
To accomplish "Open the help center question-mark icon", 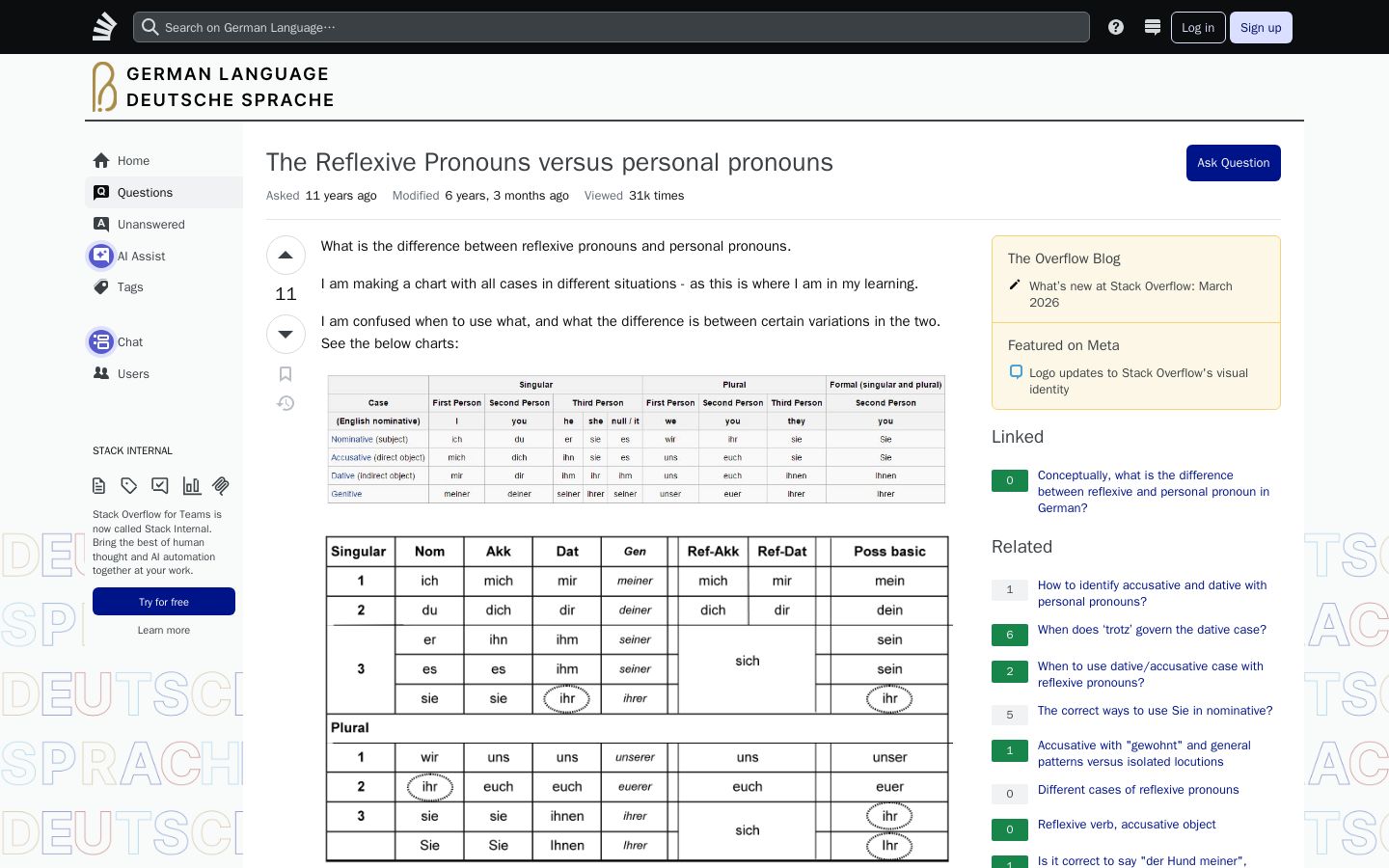I will coord(1116,27).
